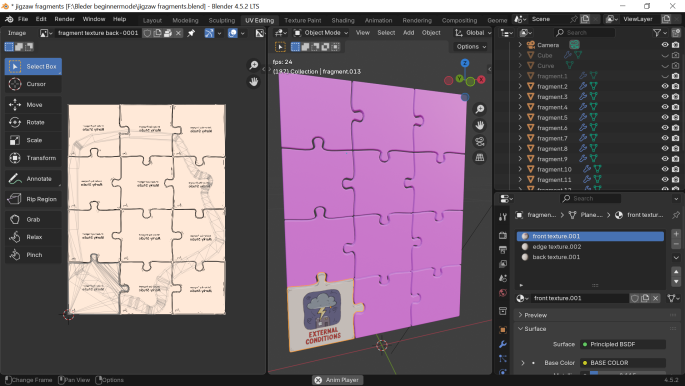Choose the Scale tool

(33, 140)
